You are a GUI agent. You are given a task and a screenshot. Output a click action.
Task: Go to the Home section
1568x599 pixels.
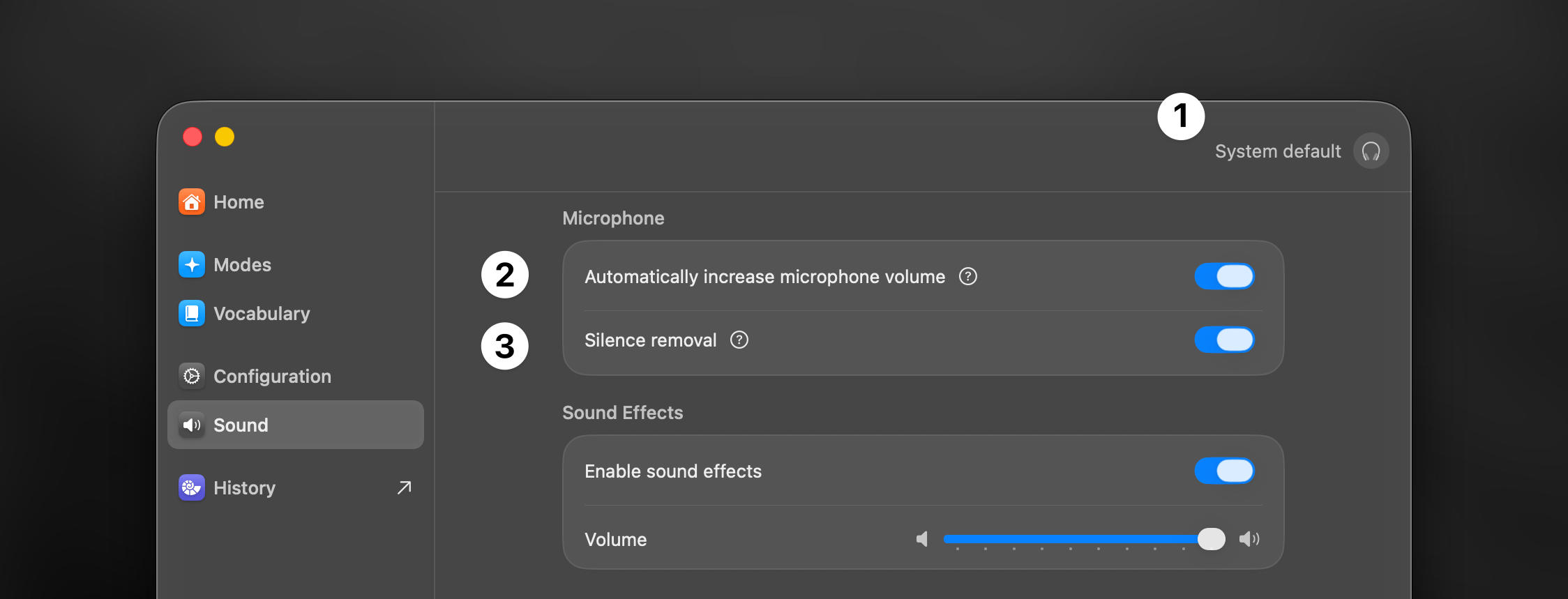(296, 202)
